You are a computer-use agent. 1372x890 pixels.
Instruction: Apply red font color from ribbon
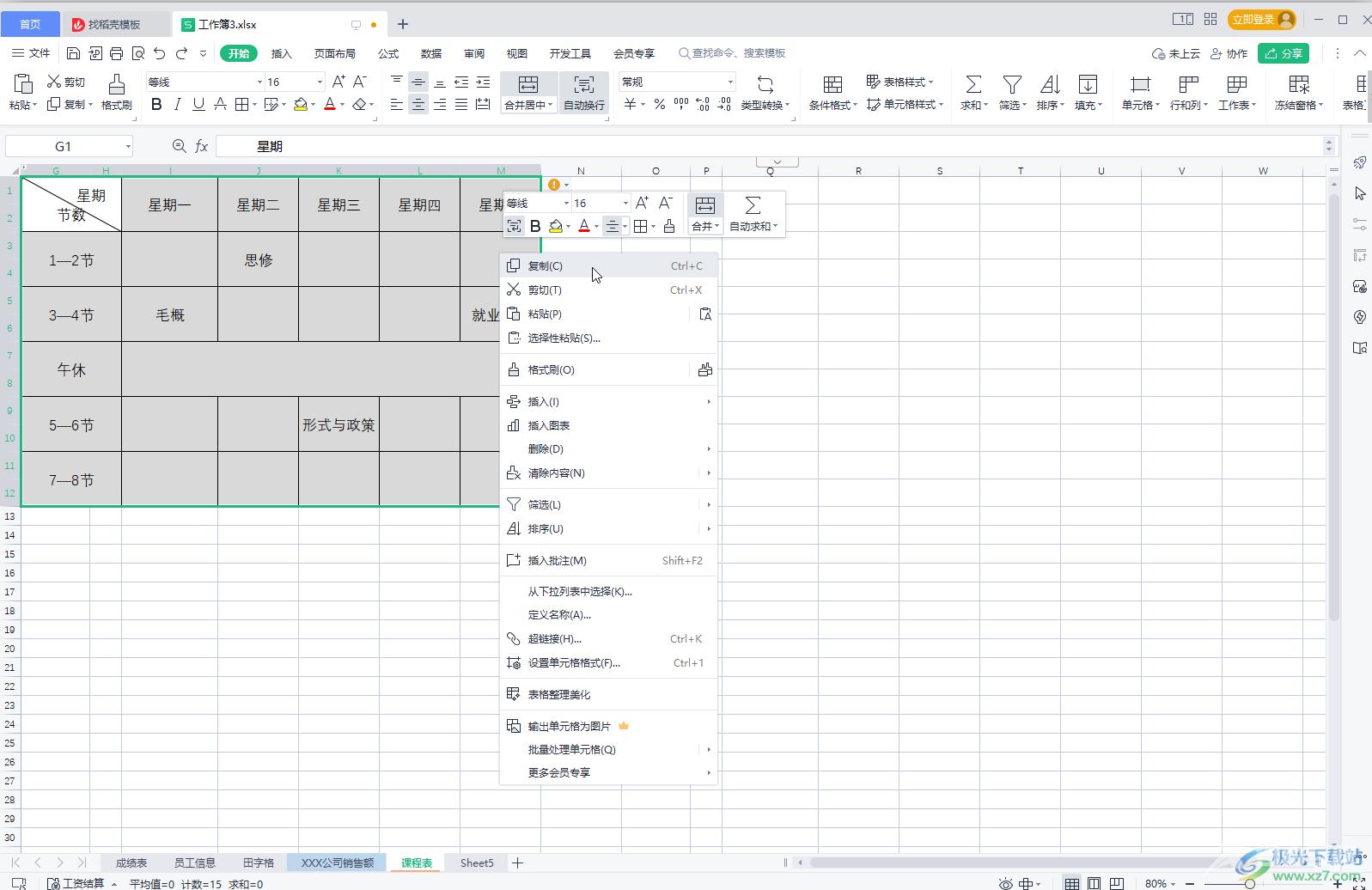coord(329,104)
